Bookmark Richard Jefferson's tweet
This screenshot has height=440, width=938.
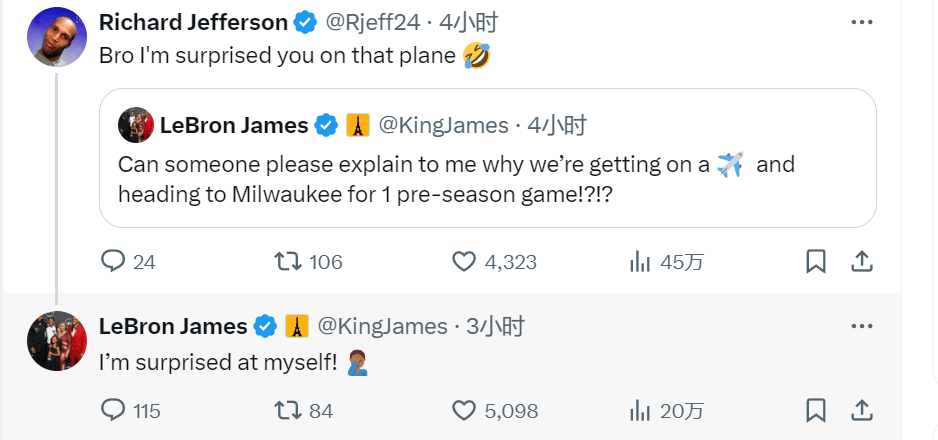(815, 262)
